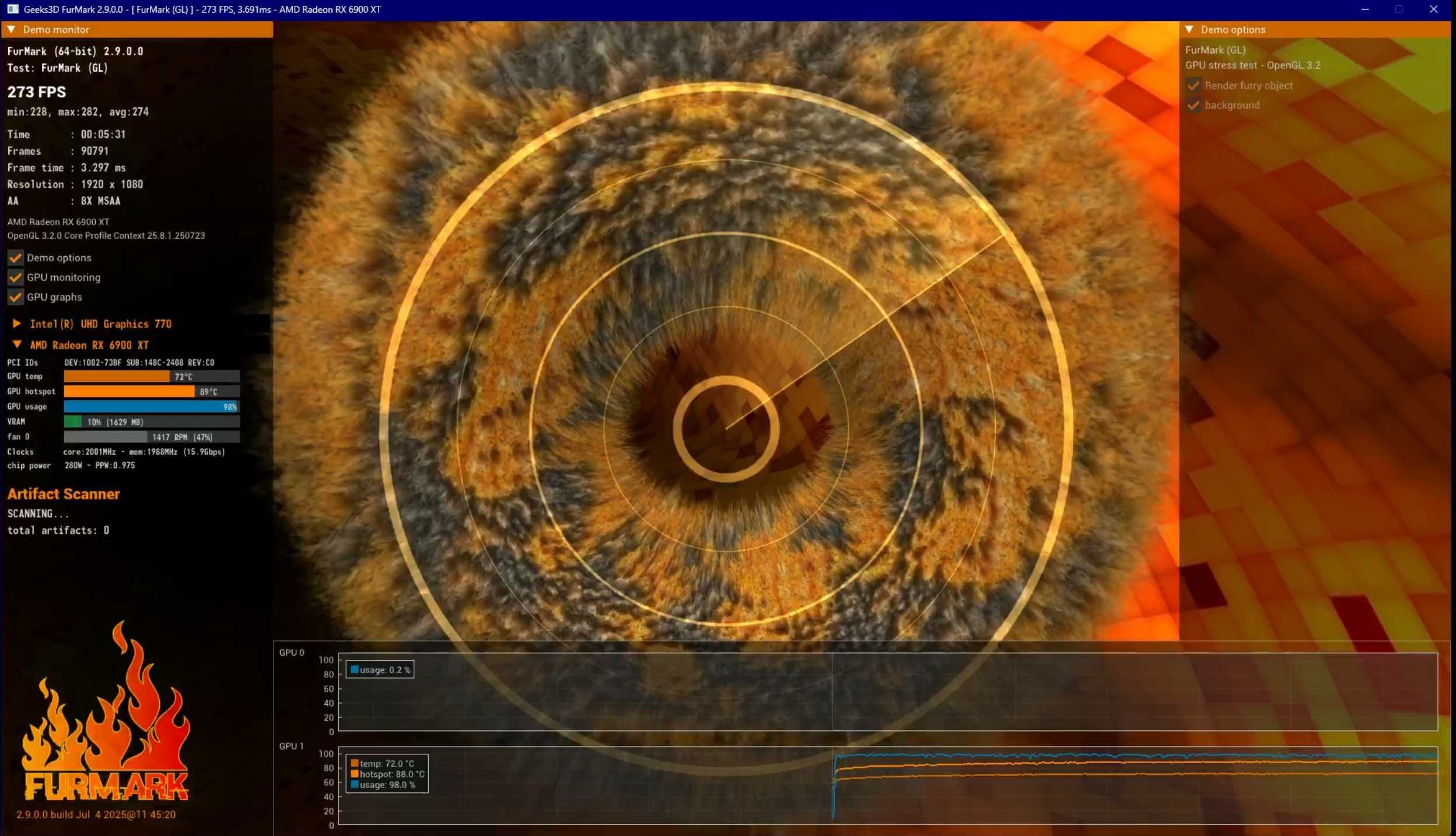The height and width of the screenshot is (836, 1456).
Task: Click the AA 8X MSAA value
Action: pos(100,201)
